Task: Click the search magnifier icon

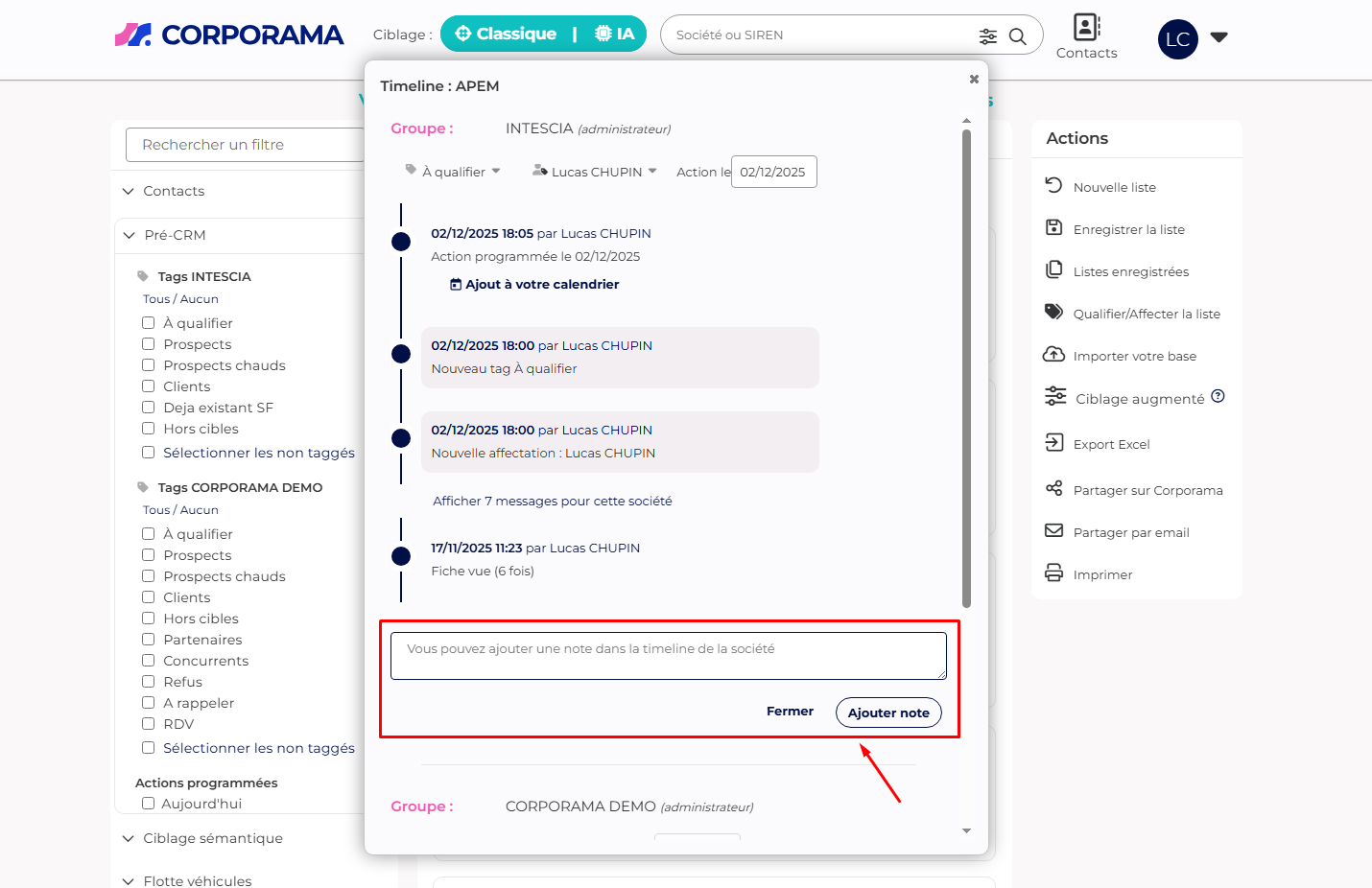Action: (1018, 36)
